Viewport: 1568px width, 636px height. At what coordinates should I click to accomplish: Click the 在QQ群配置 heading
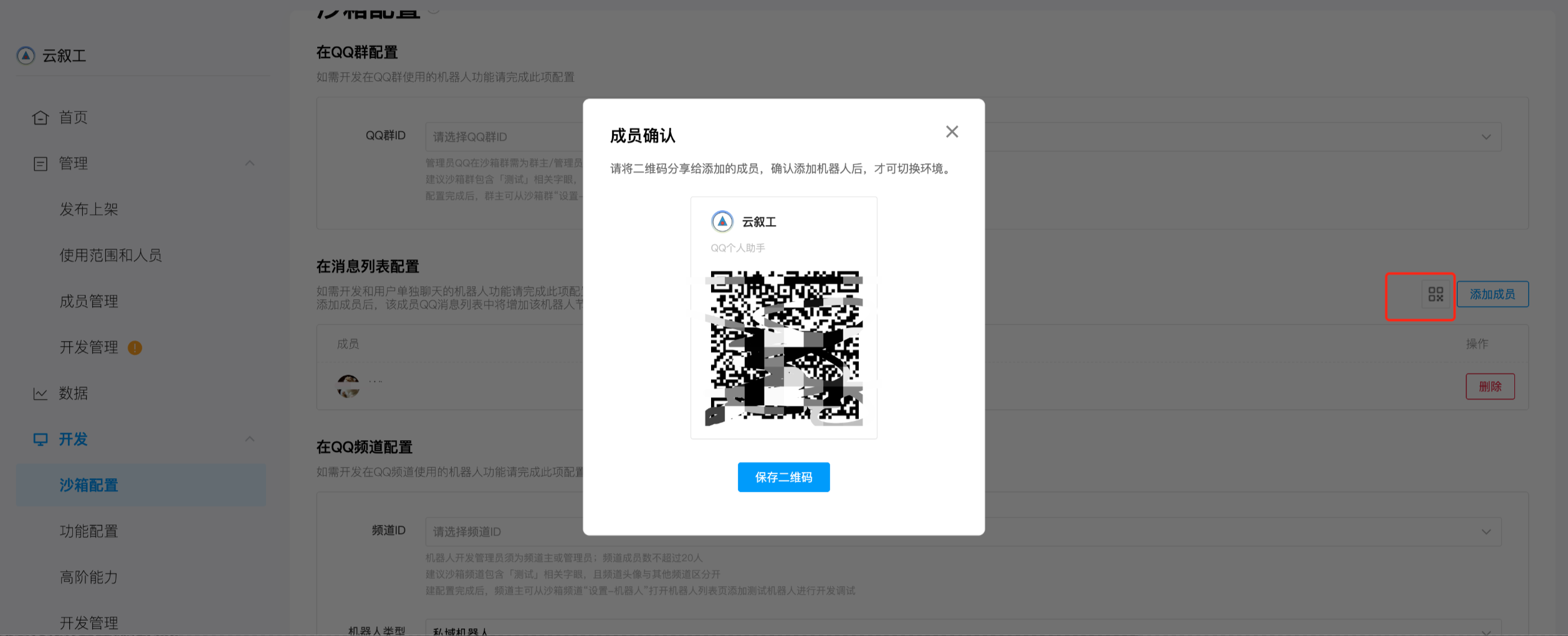(357, 52)
